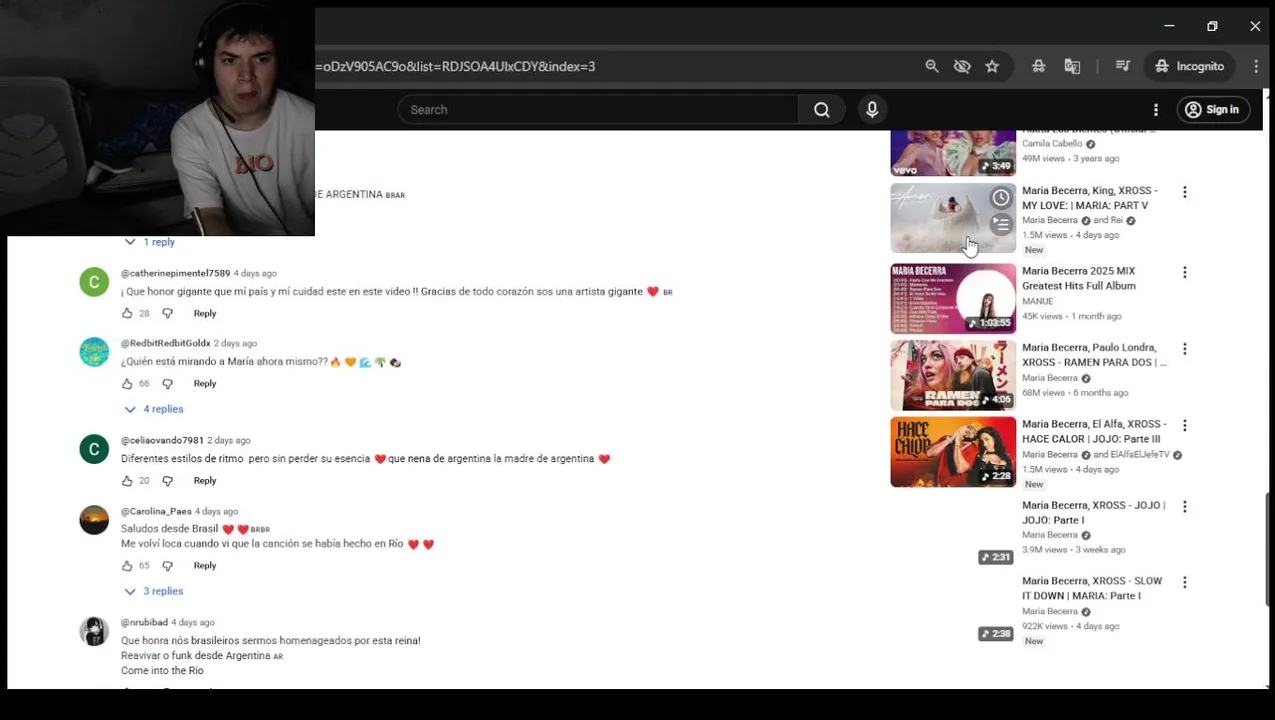Screen dimensions: 1275x720
Task: Open @nrubibad channel link
Action: [144, 622]
